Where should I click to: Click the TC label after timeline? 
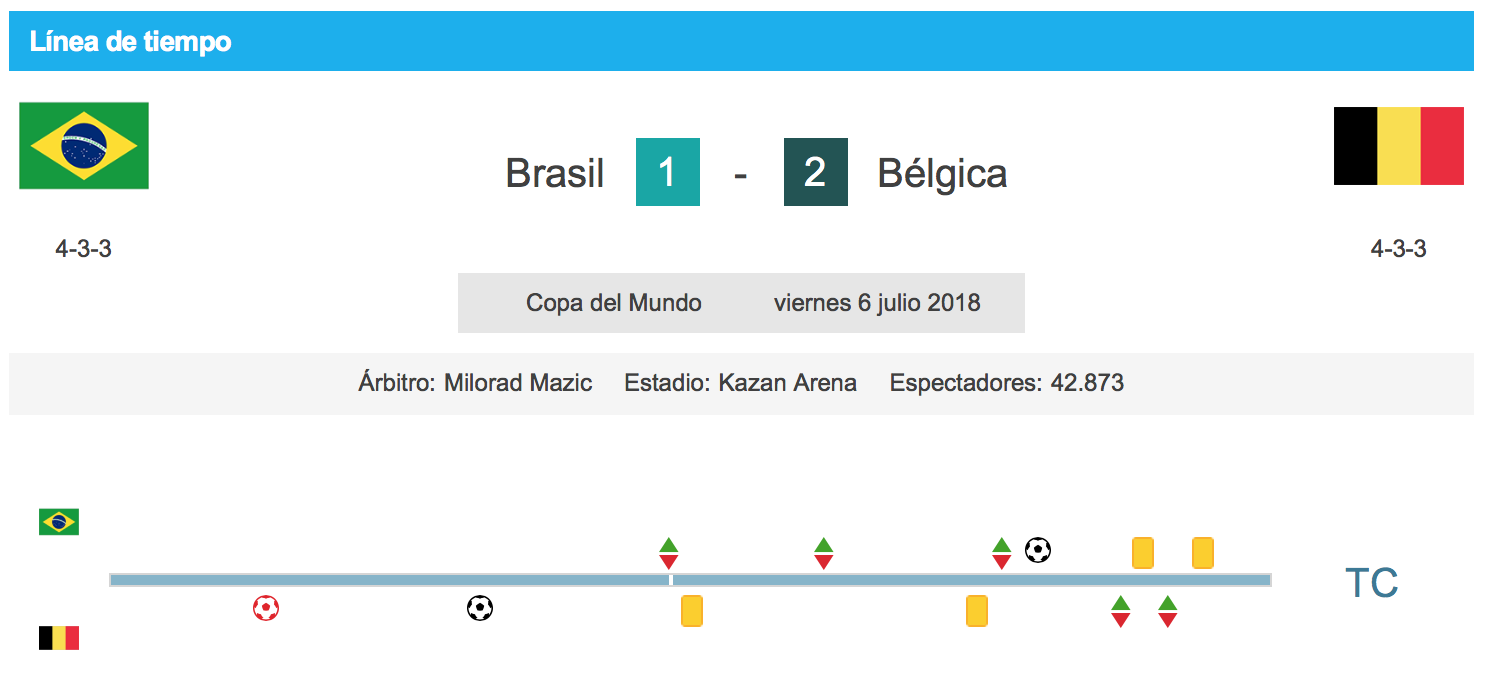(x=1372, y=583)
